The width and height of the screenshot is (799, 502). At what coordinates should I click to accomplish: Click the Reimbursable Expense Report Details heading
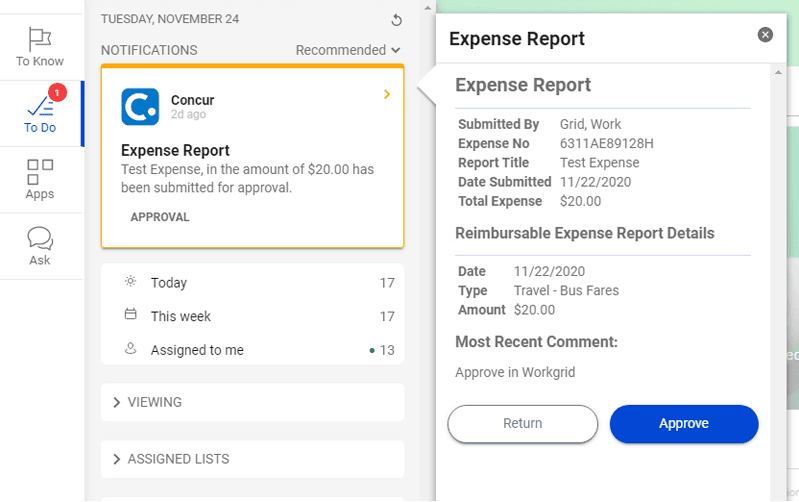pos(584,233)
